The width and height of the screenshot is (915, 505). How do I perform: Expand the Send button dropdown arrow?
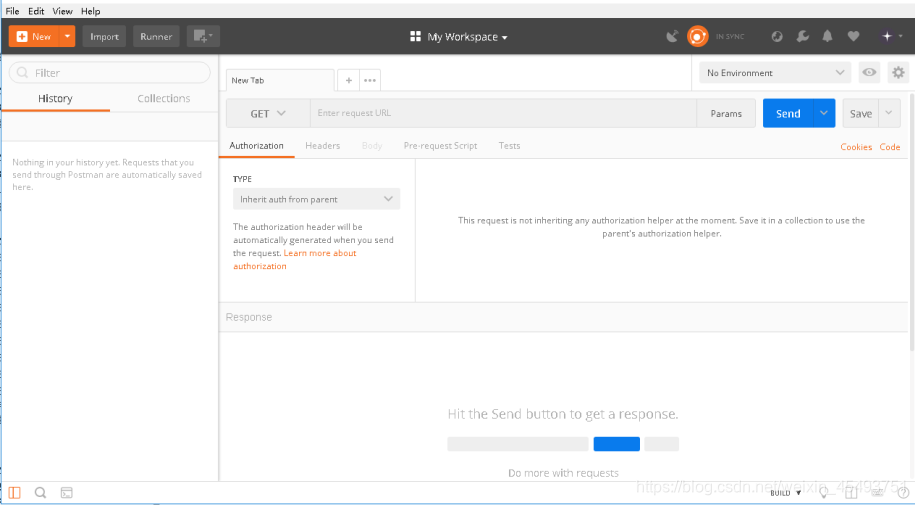click(823, 113)
